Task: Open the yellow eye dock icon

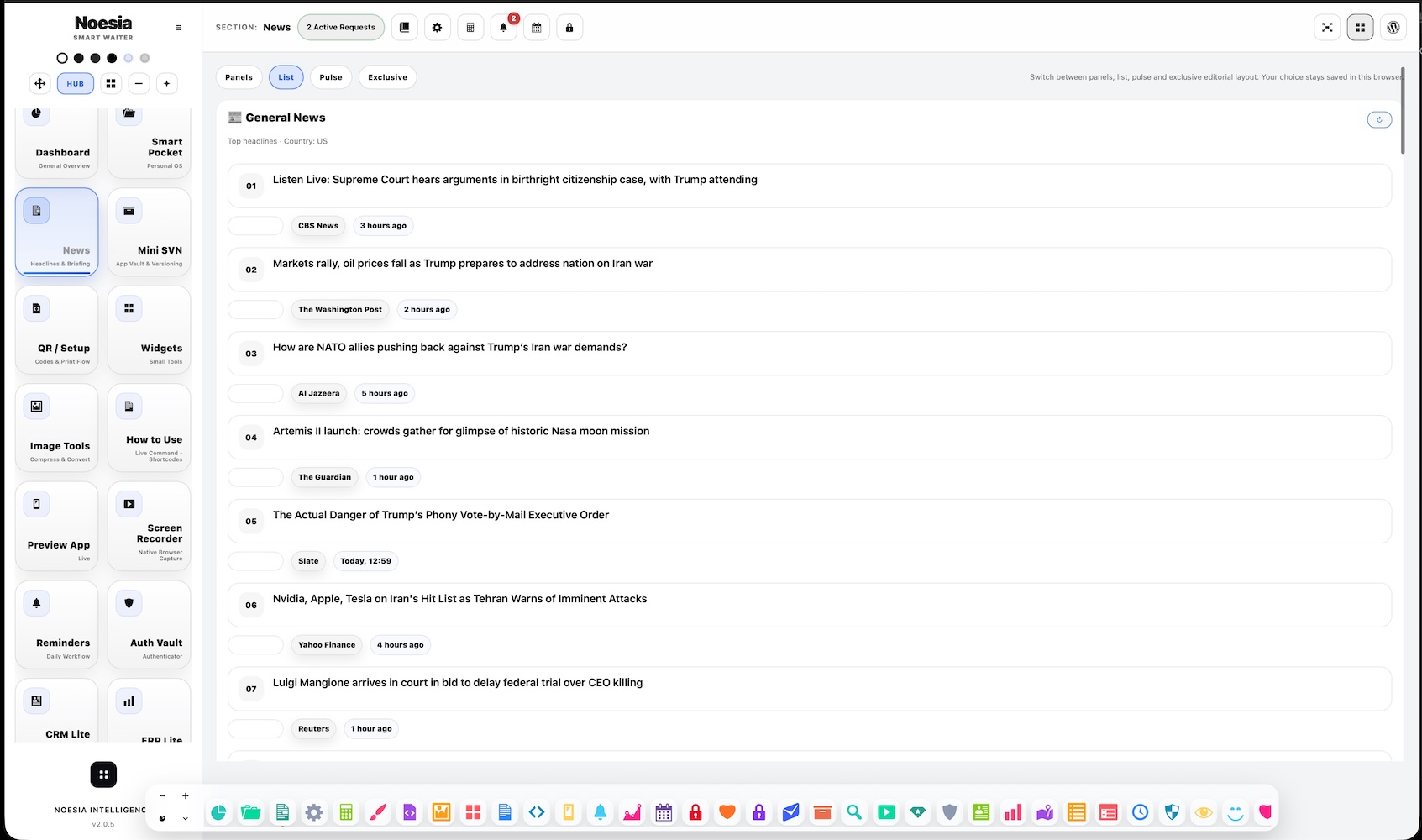Action: click(1204, 812)
